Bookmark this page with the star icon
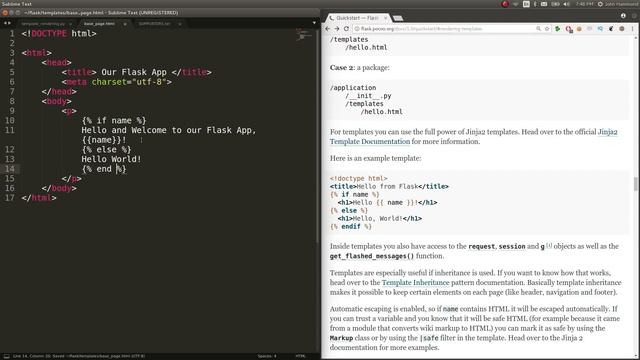640x360 pixels. 547,29
